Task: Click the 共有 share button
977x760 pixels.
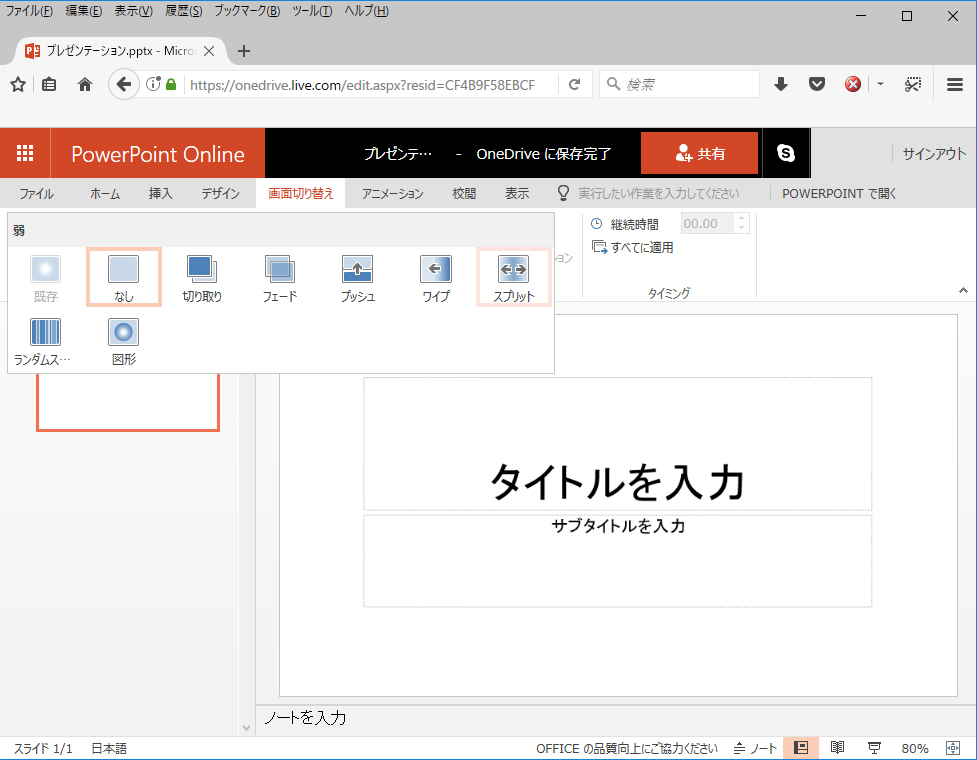Action: 699,153
